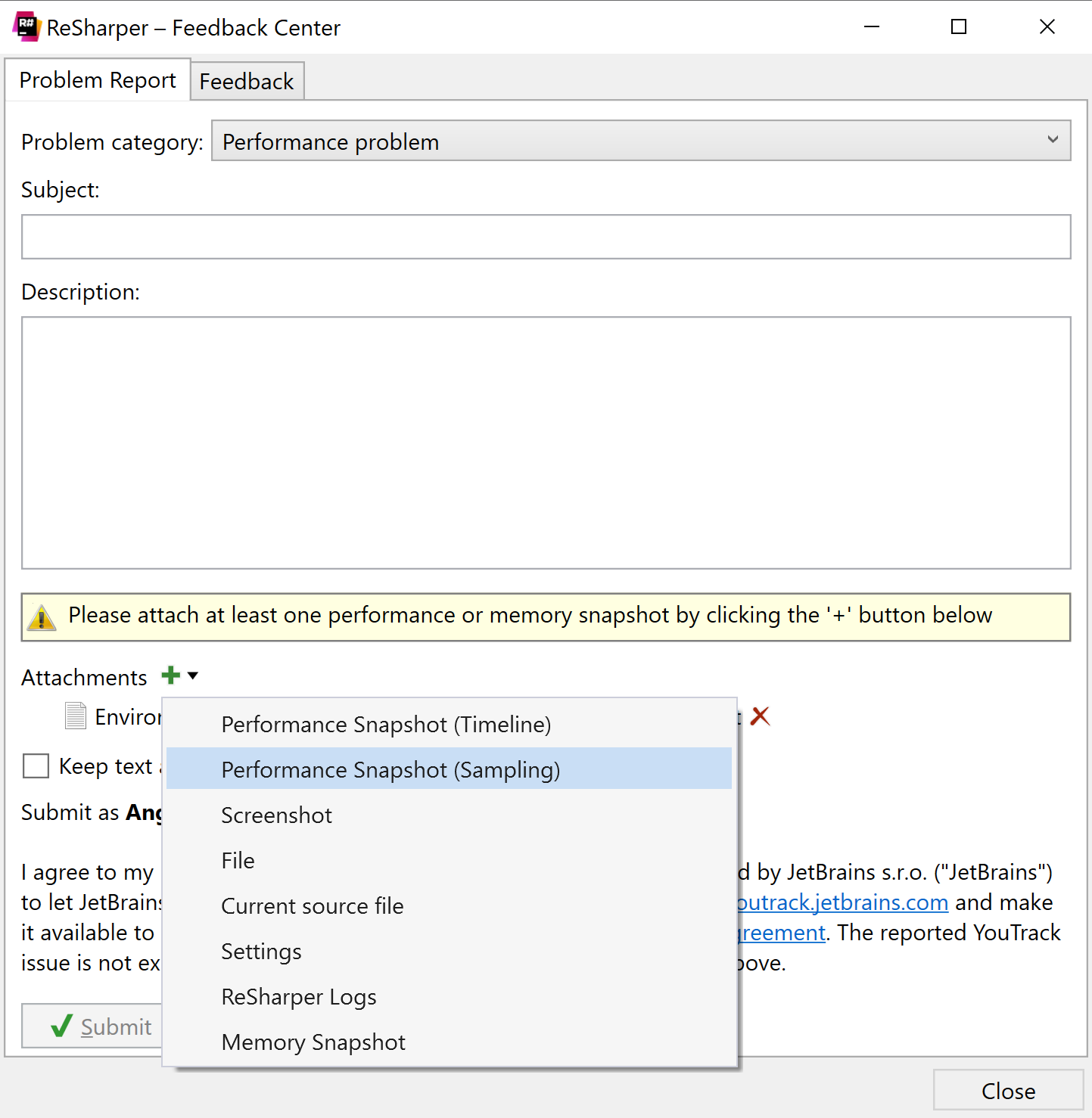This screenshot has width=1092, height=1118.
Task: Attach ReSharper Logs from the menu
Action: point(450,997)
